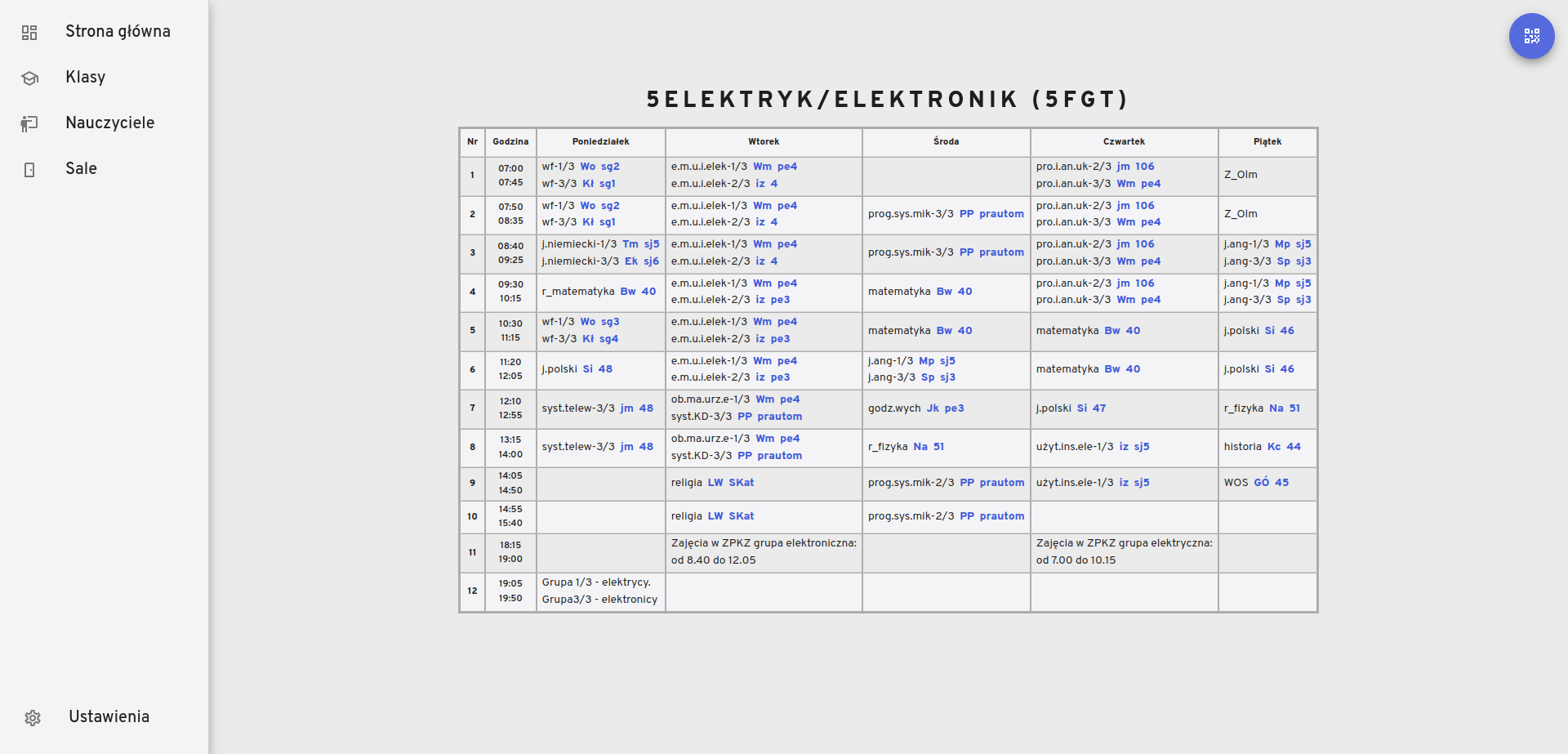Open room 47 link for Thursday j.polski
Image resolution: width=1568 pixels, height=754 pixels.
(1099, 408)
